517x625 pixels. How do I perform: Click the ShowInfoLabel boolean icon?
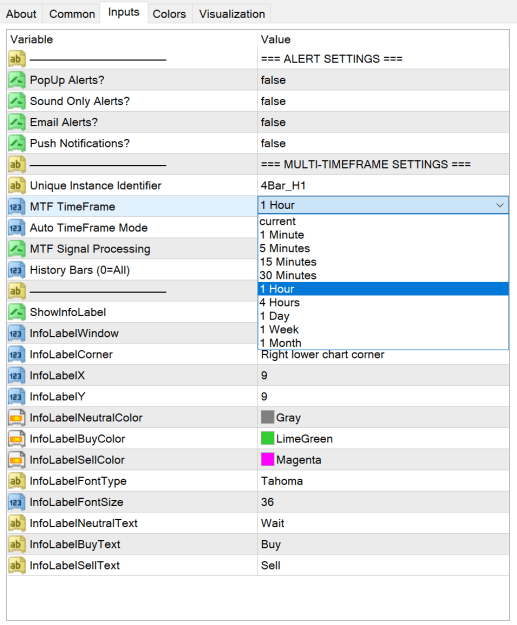pyautogui.click(x=17, y=312)
